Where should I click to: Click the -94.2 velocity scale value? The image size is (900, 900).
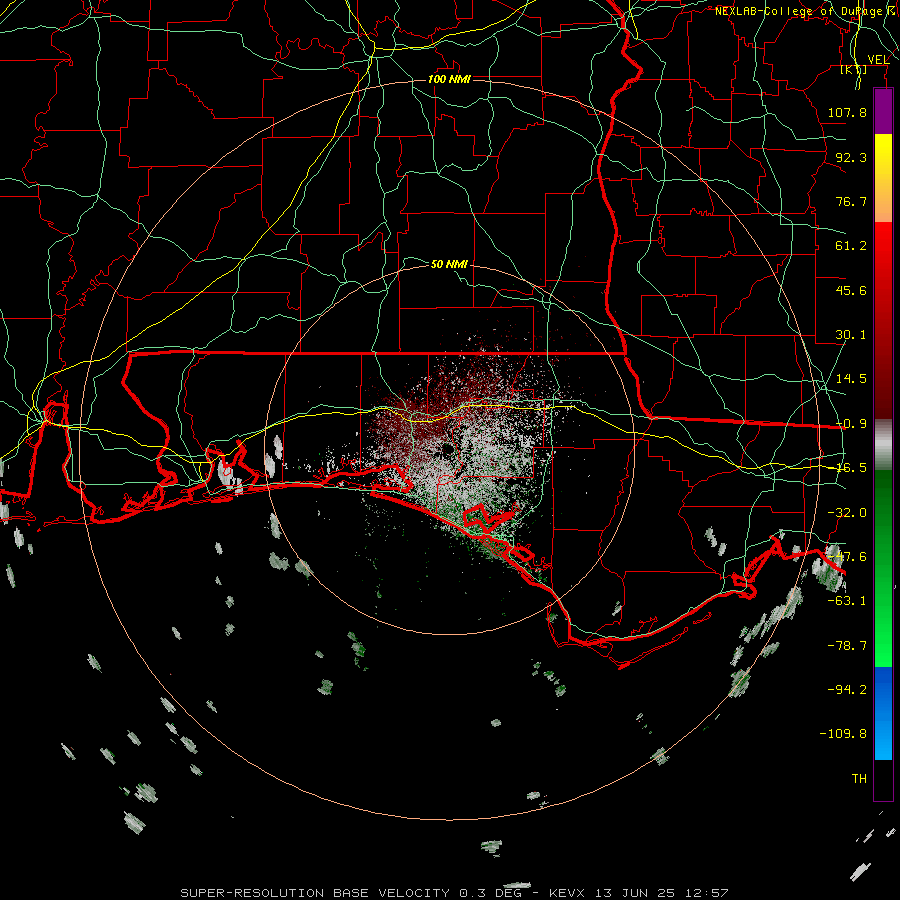pos(847,689)
